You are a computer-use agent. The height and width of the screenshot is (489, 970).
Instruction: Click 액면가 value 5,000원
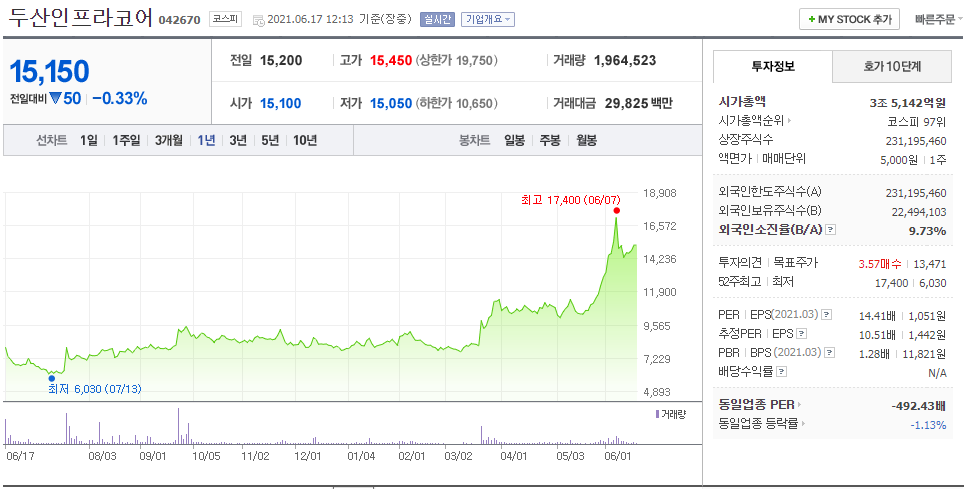899,160
